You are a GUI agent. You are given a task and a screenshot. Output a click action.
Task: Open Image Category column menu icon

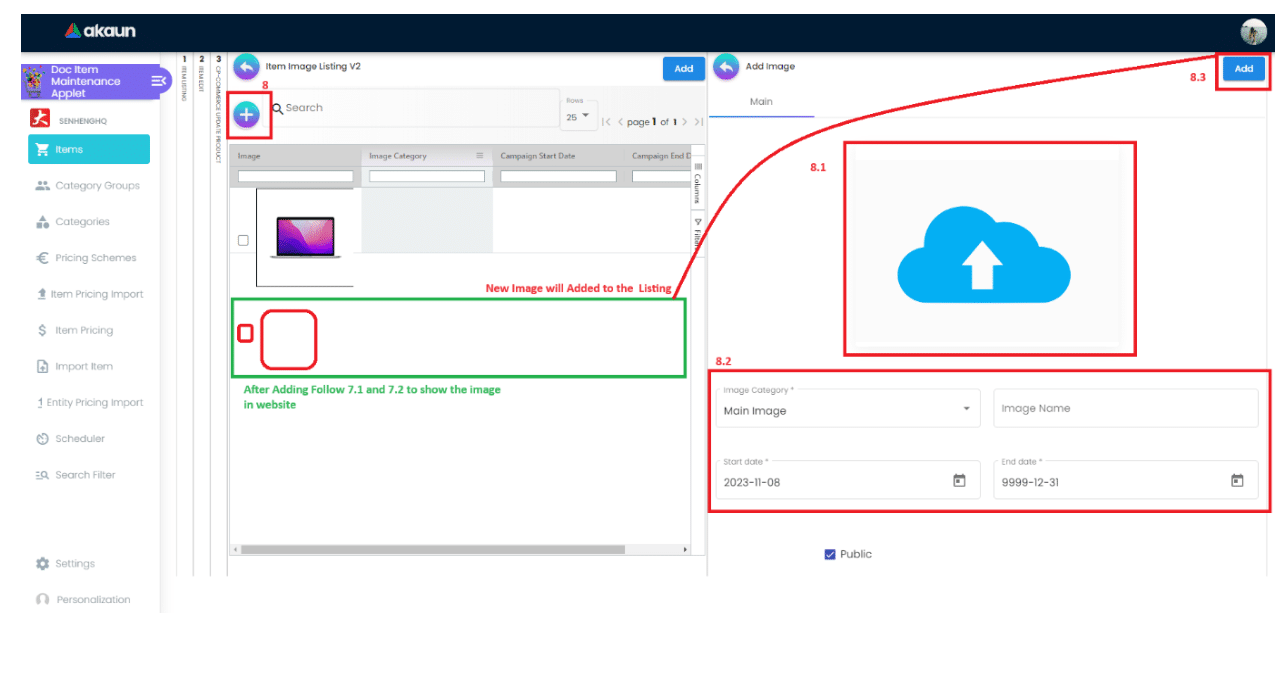480,156
